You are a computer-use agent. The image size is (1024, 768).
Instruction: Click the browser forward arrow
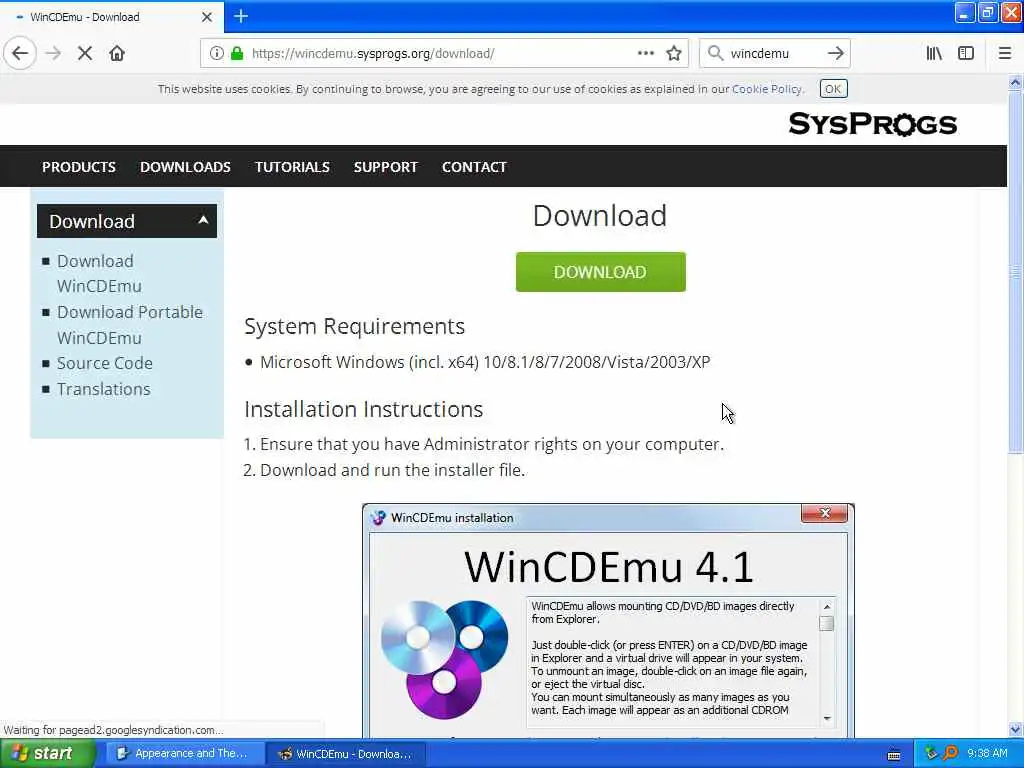54,53
